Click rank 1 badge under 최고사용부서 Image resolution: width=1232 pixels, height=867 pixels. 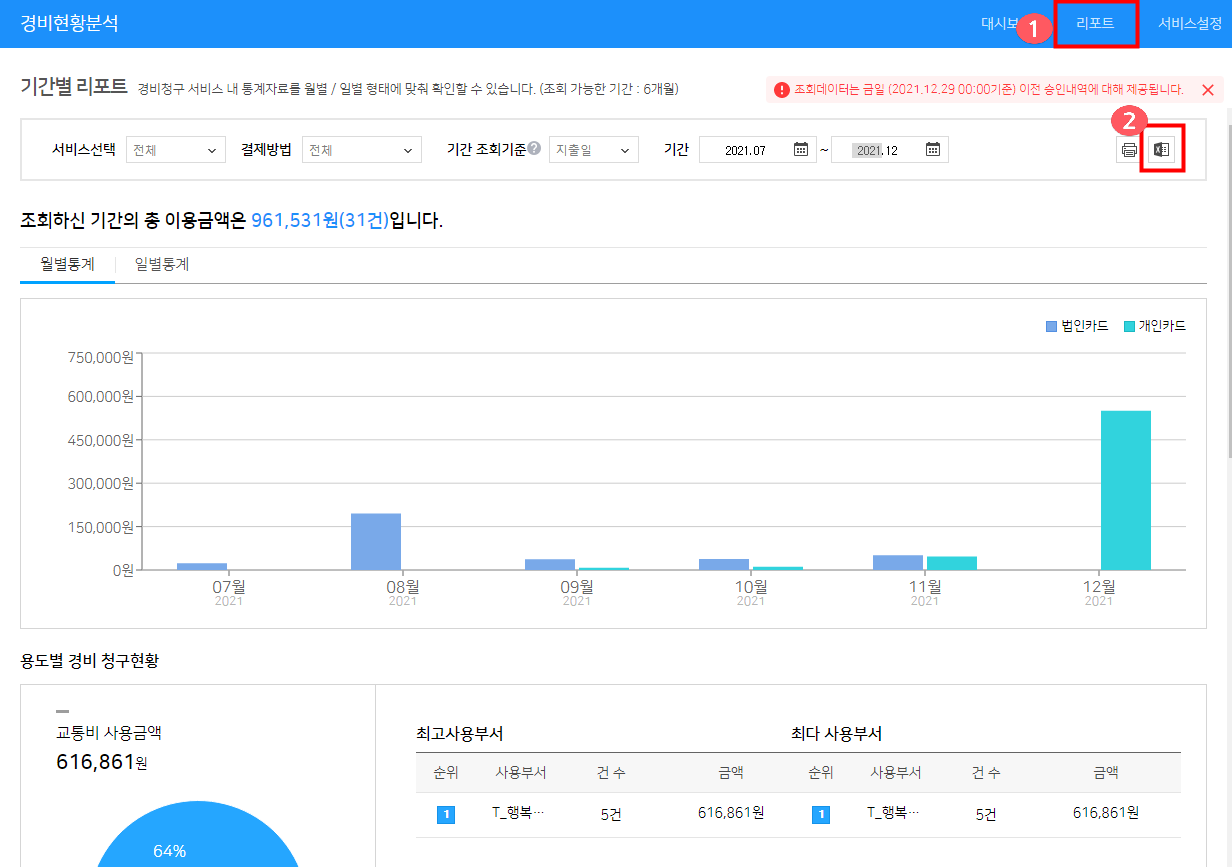(x=446, y=815)
